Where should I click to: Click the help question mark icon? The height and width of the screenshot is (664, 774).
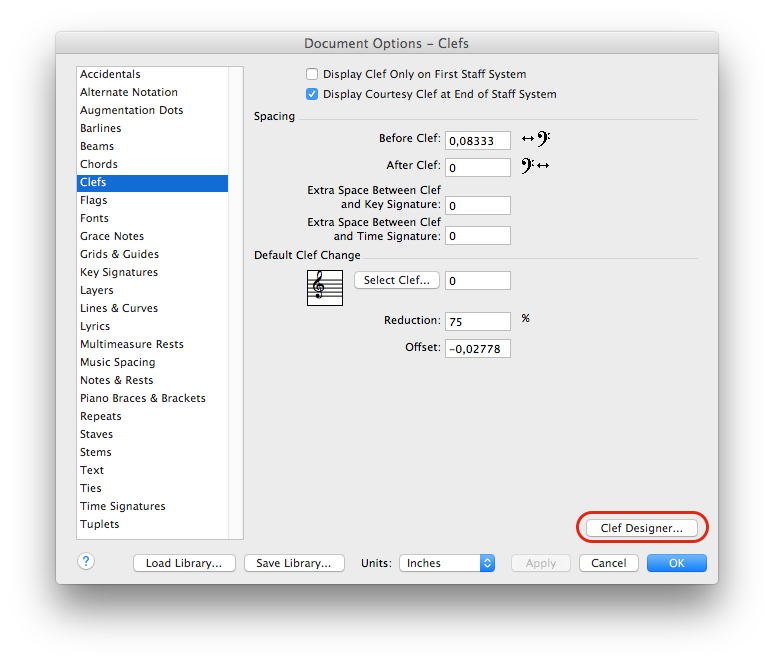point(86,562)
